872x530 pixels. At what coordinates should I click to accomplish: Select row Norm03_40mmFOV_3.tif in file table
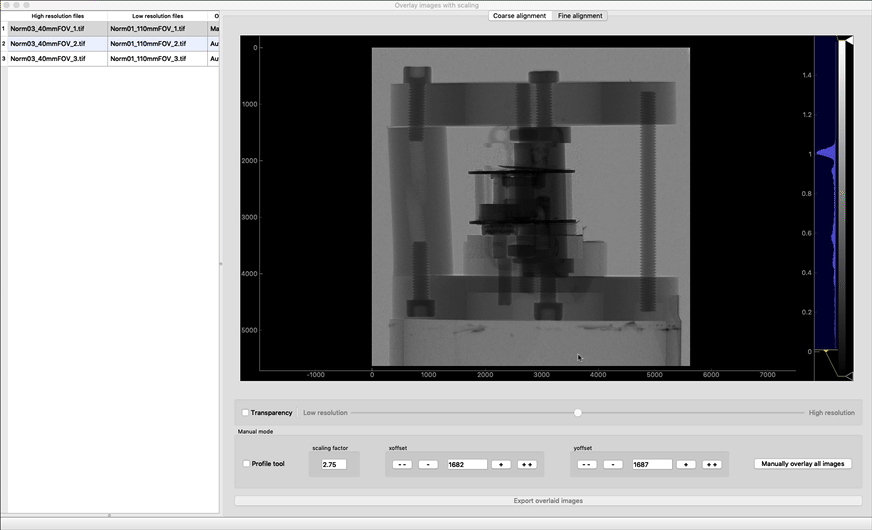click(x=57, y=59)
